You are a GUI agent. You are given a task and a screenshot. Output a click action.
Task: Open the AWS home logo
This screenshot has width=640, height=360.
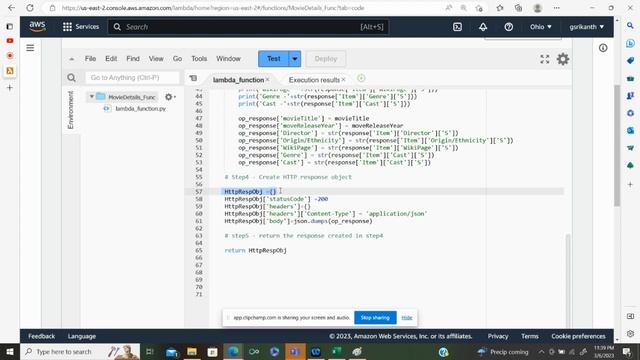[x=38, y=27]
